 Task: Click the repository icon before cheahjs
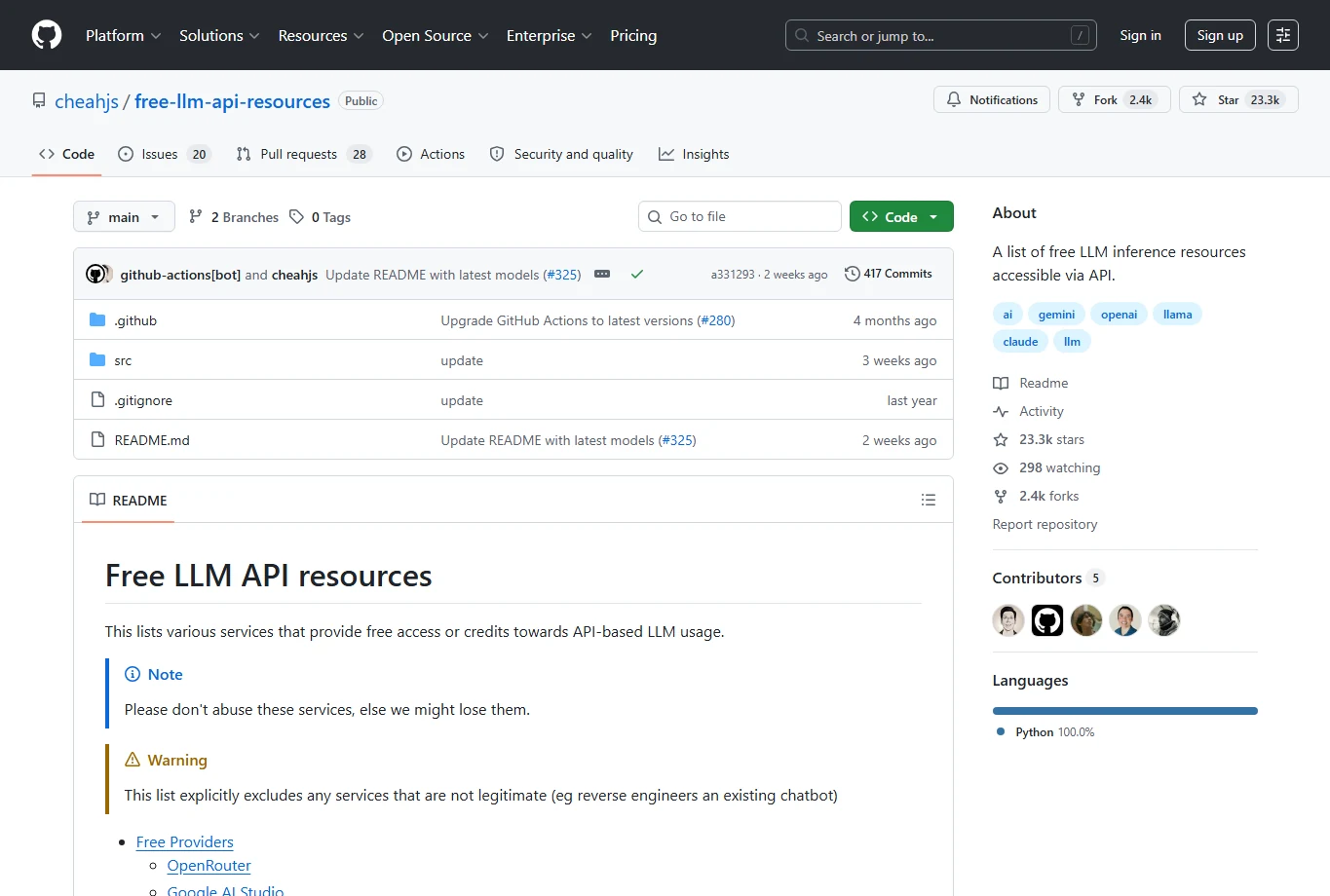(x=39, y=101)
